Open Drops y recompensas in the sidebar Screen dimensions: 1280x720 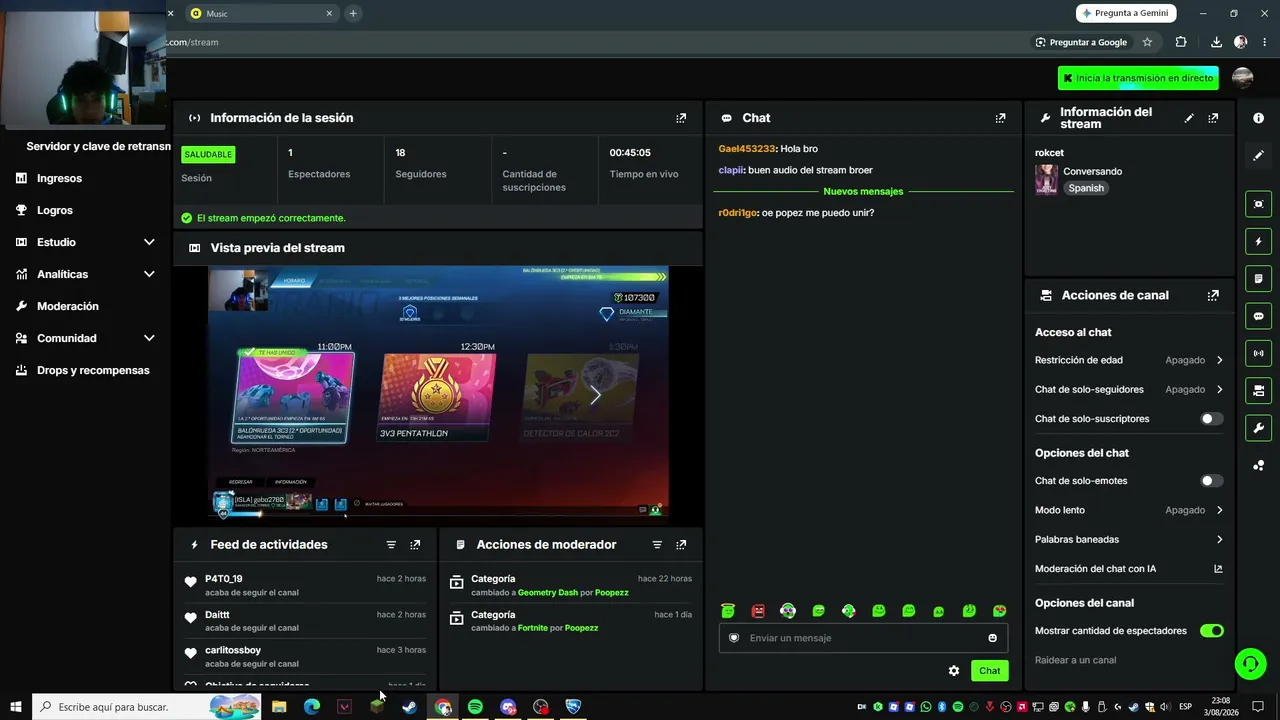pyautogui.click(x=93, y=370)
